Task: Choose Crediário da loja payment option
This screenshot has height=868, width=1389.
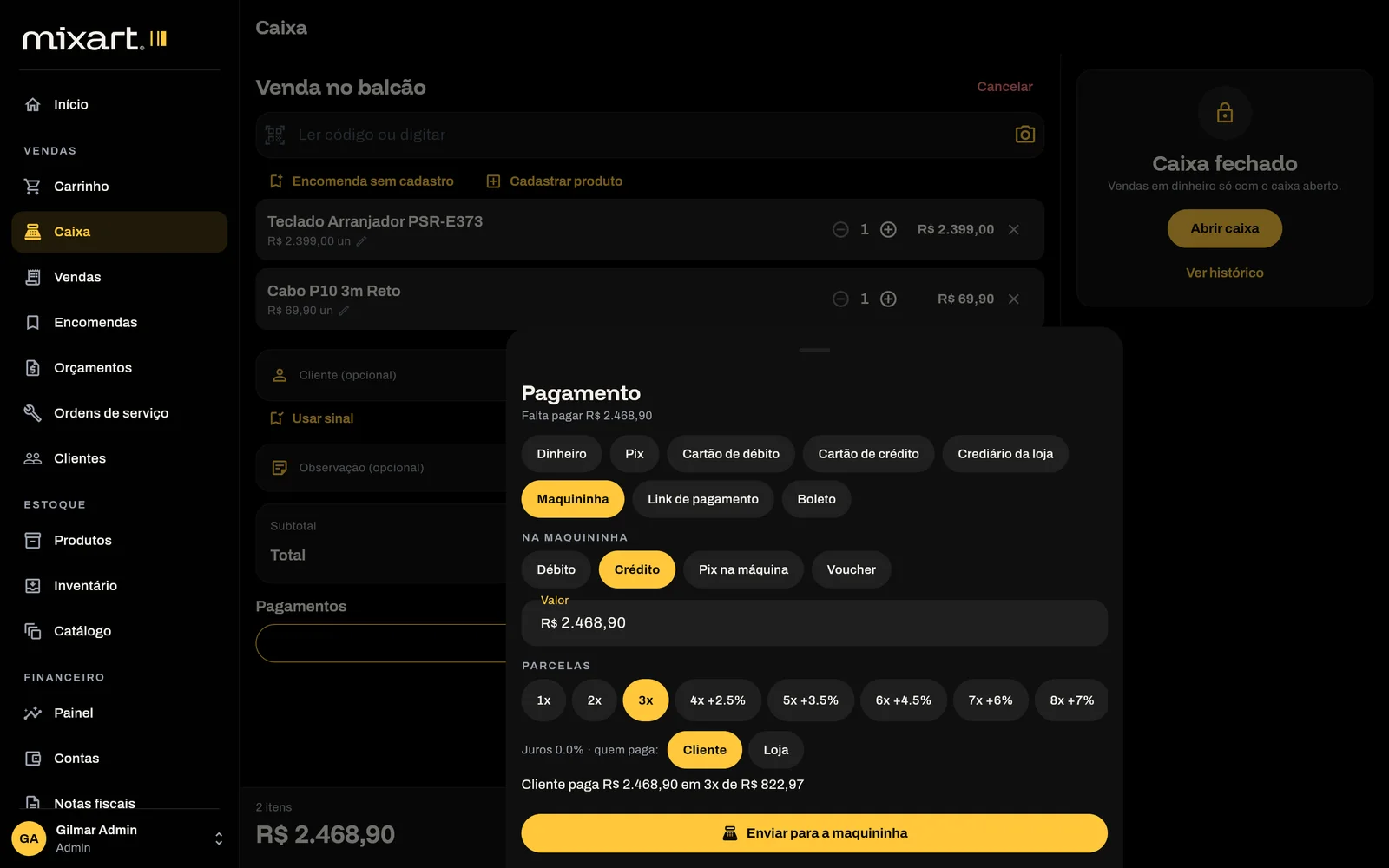Action: [1005, 454]
